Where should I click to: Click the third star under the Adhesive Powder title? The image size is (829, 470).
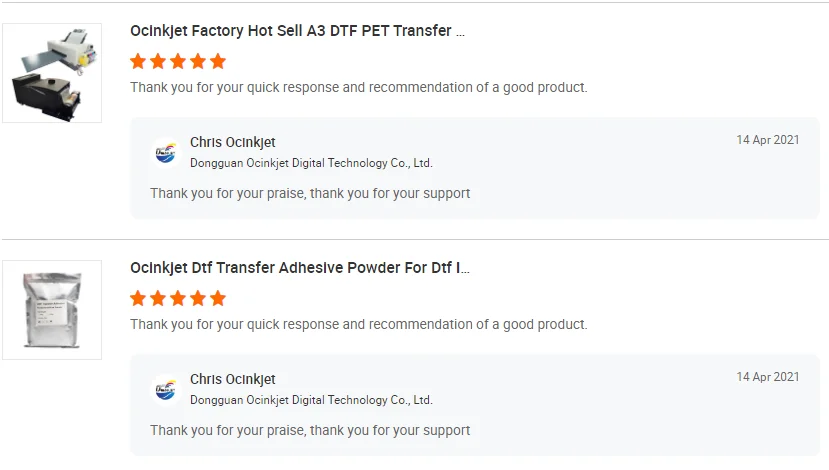point(178,298)
